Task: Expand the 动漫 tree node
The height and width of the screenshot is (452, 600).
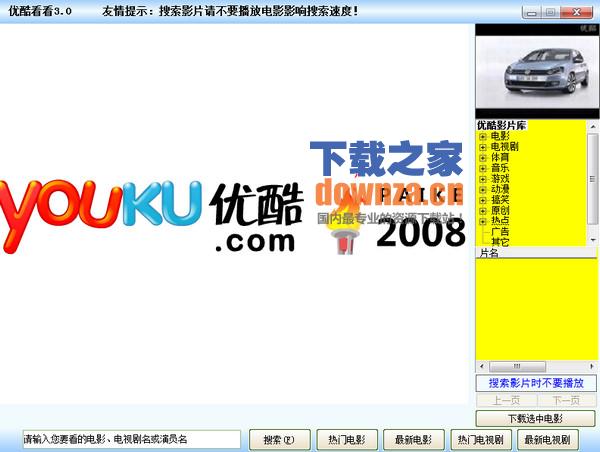Action: click(483, 189)
